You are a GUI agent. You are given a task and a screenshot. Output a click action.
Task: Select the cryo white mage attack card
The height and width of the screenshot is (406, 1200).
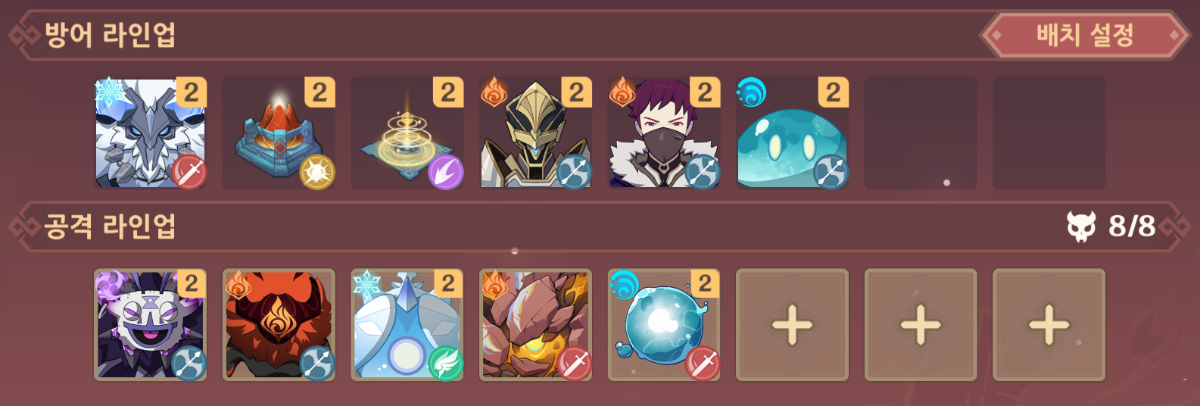tap(406, 324)
